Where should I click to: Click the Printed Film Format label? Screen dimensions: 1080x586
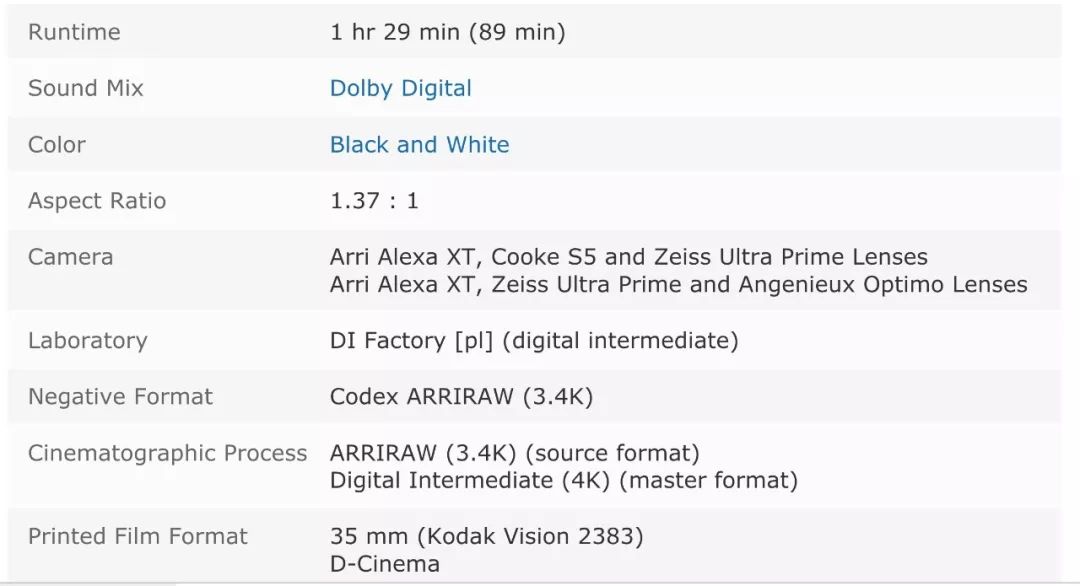[137, 536]
